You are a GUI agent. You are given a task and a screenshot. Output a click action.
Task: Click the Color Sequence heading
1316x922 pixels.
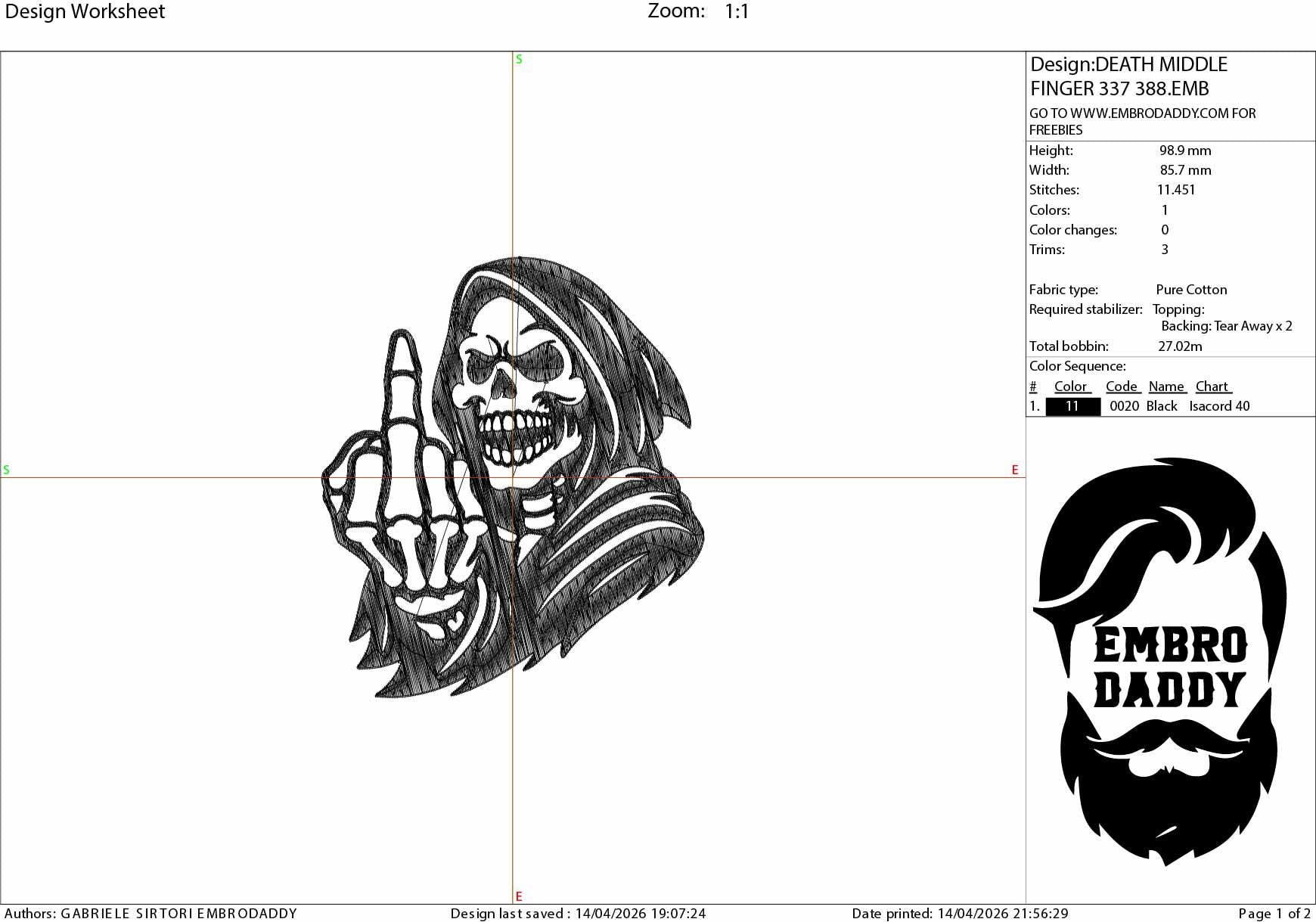[1077, 366]
